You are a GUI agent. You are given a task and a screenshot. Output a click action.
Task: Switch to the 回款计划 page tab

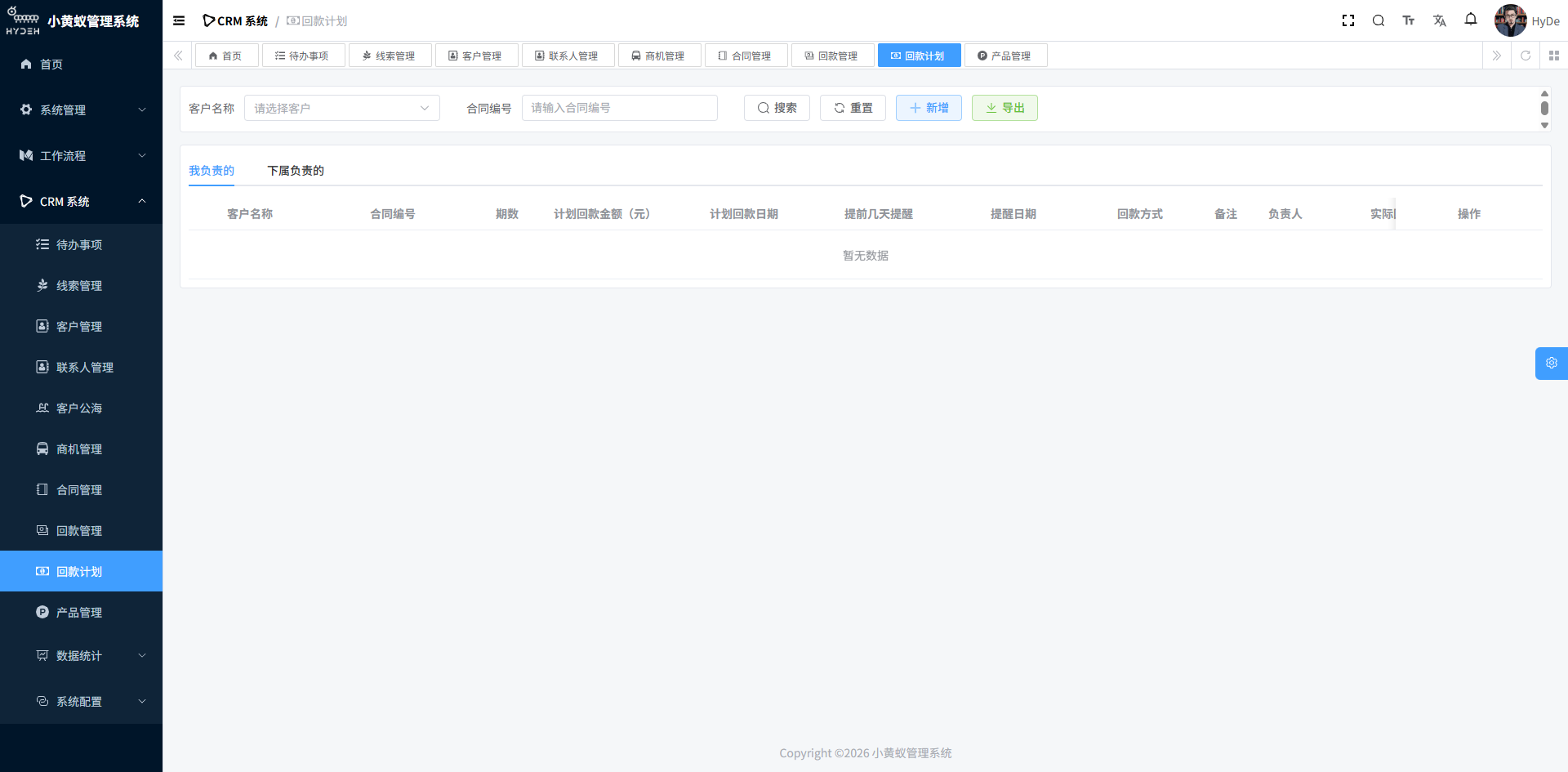tap(919, 56)
